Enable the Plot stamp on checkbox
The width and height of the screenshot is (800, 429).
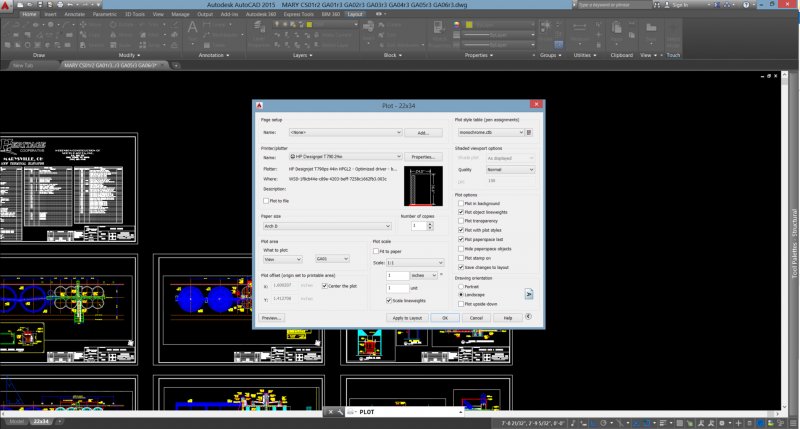point(461,258)
